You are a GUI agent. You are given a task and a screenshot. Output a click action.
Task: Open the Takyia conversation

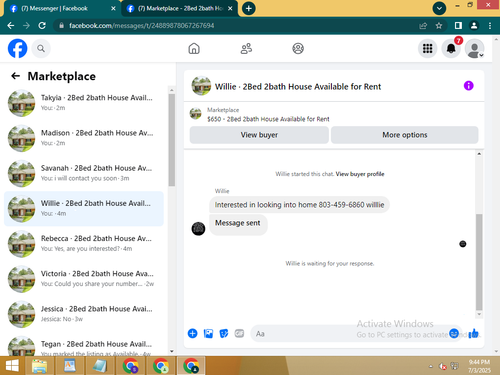(x=84, y=103)
